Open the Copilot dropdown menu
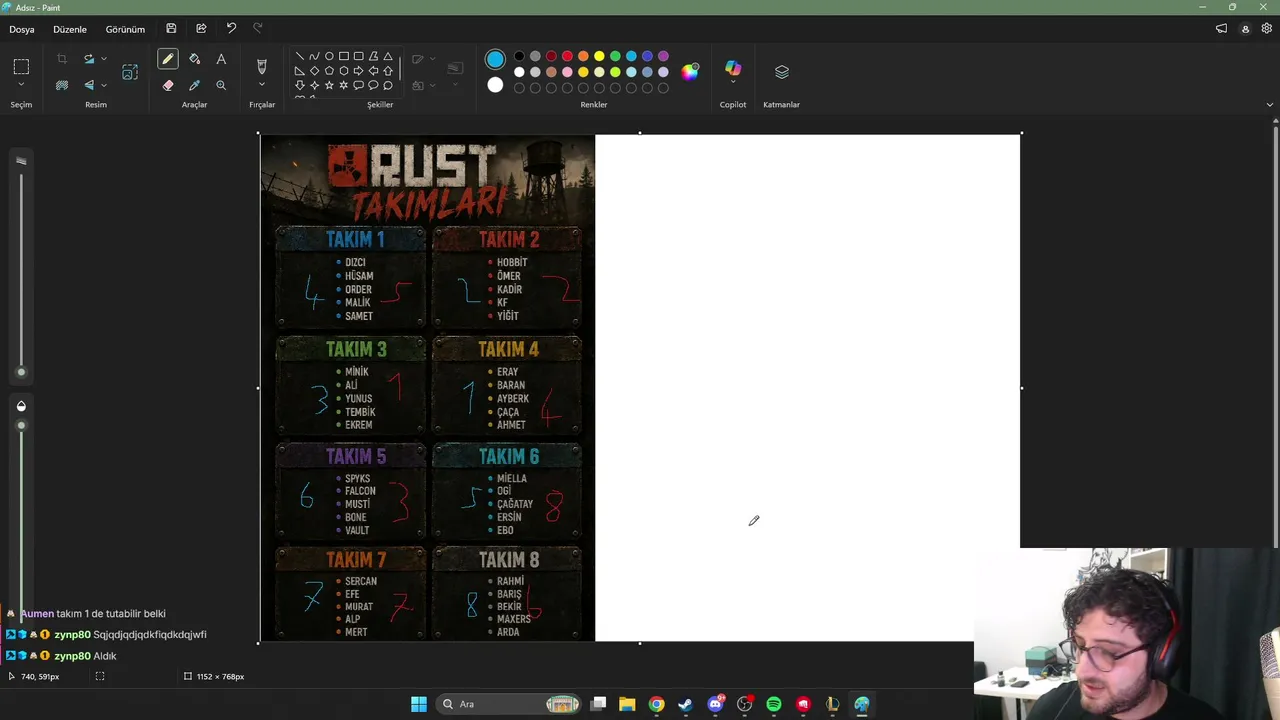 (733, 83)
